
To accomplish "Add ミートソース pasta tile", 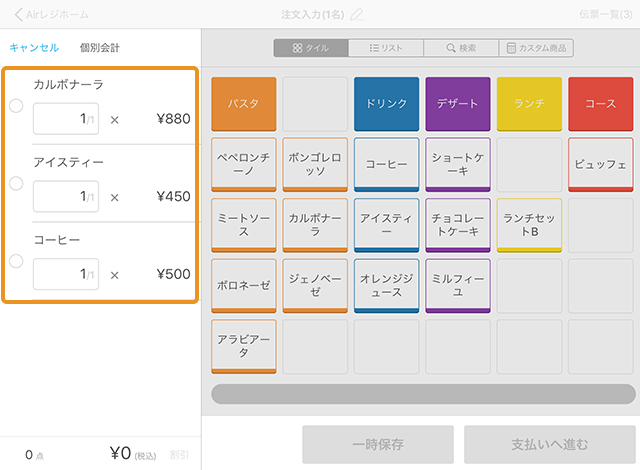I will pos(244,225).
